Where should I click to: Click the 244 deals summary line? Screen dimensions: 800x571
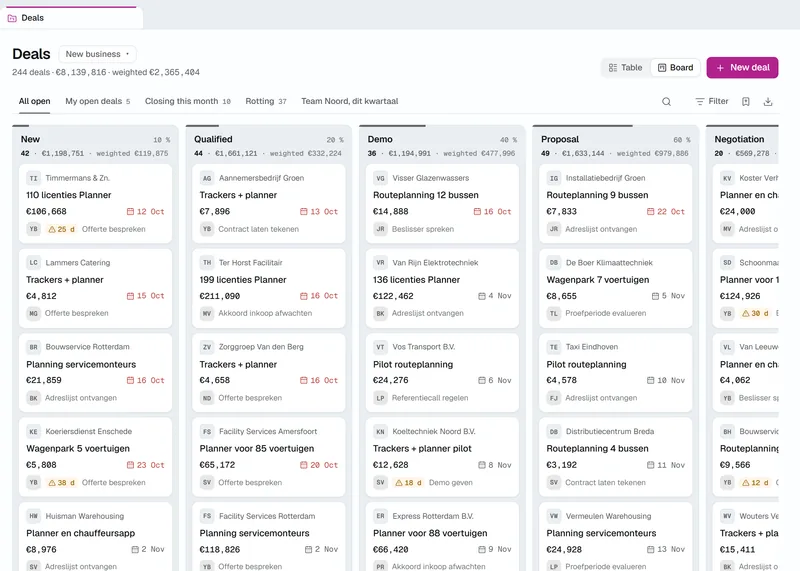click(x=106, y=72)
